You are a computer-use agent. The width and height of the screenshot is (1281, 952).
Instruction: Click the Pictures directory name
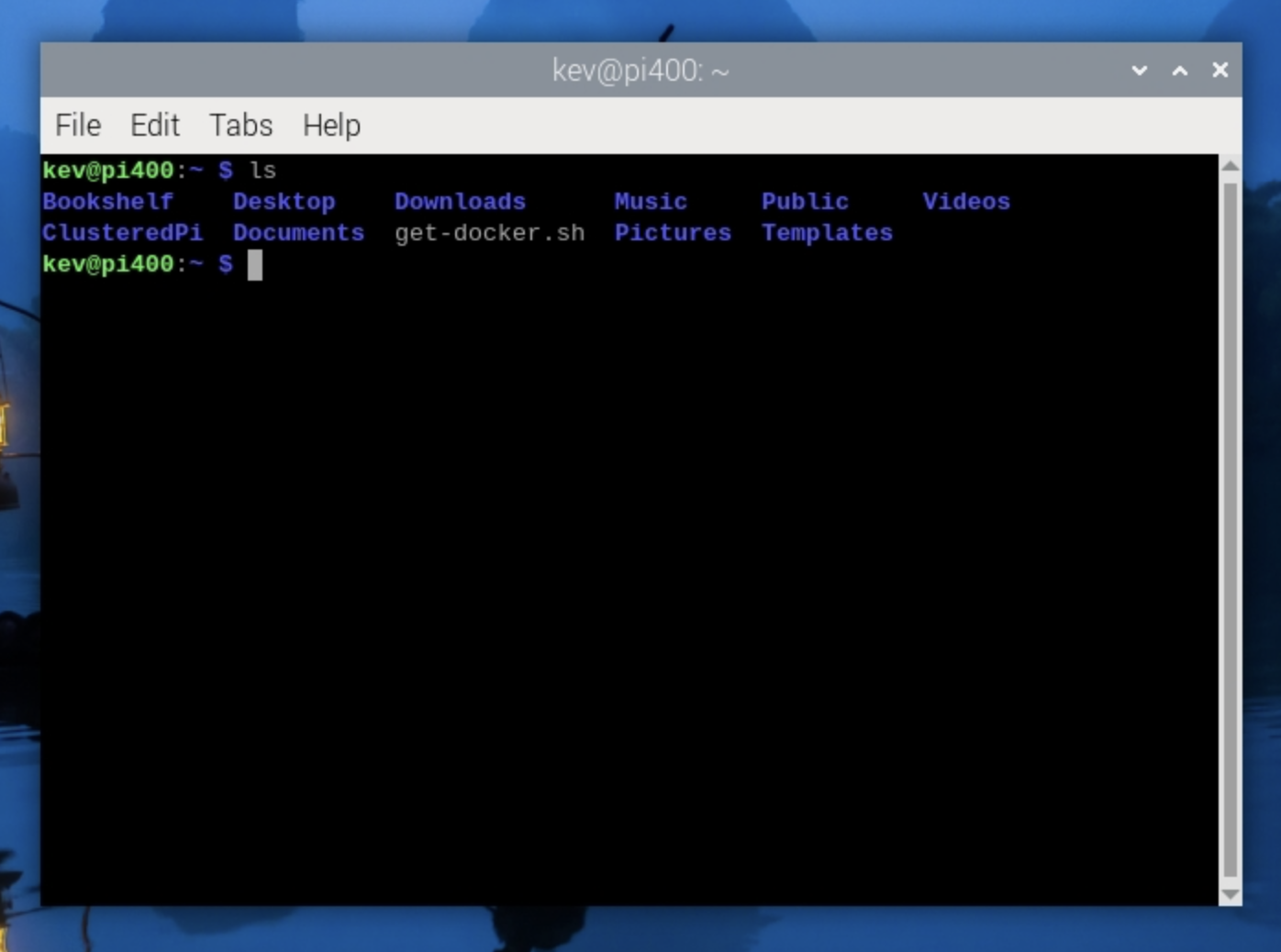(x=673, y=233)
